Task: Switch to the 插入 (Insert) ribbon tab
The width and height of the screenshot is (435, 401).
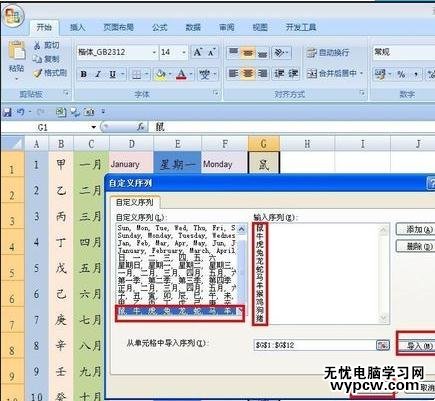Action: (77, 28)
